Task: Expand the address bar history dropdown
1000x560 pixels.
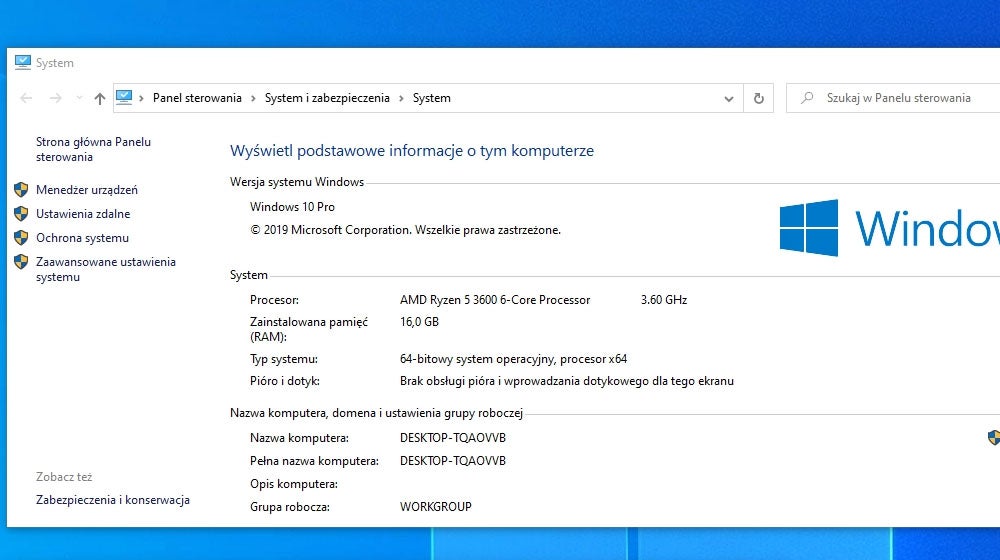Action: [729, 98]
